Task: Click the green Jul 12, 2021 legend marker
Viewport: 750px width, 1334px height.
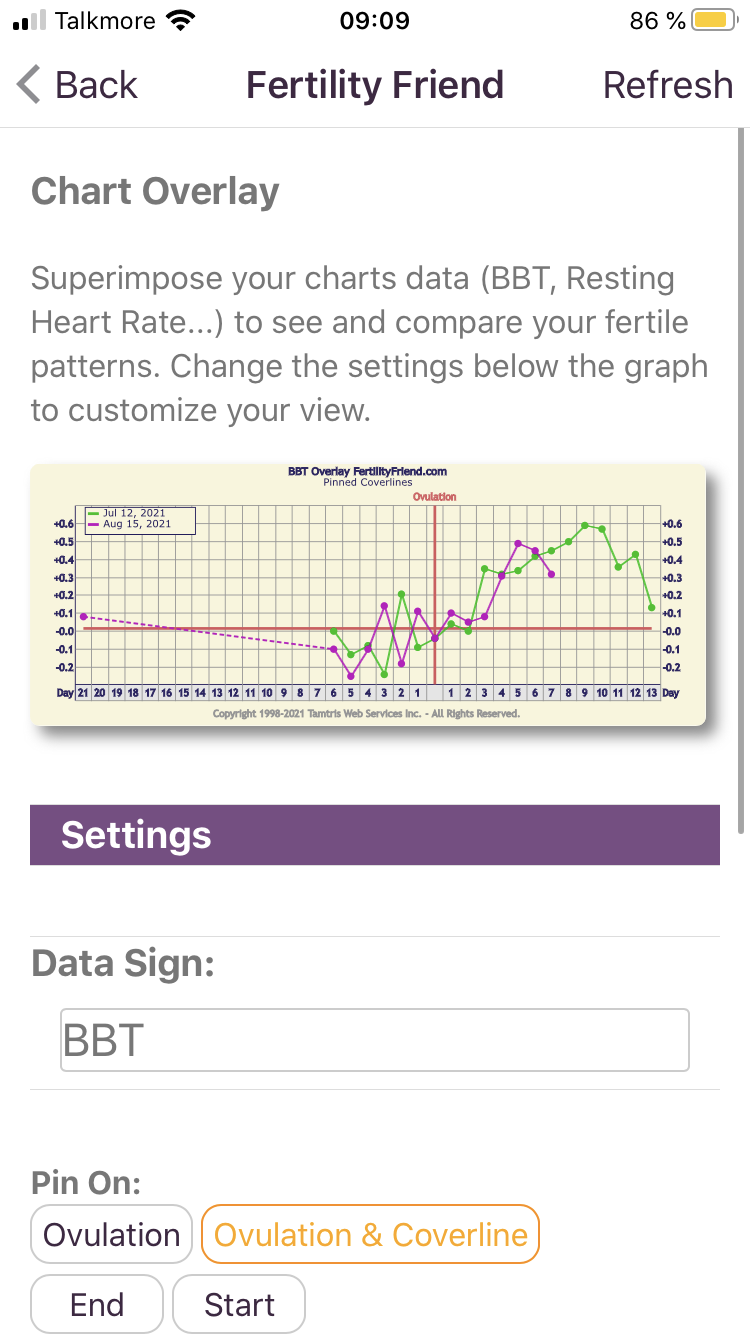Action: [x=95, y=513]
